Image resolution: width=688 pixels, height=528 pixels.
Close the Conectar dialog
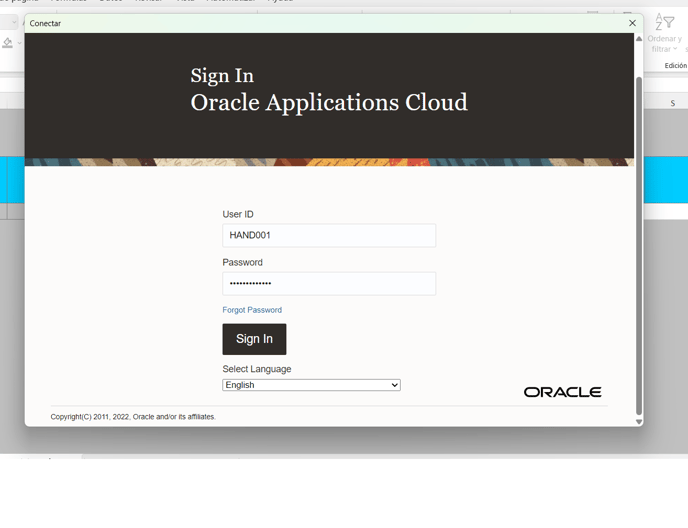click(x=632, y=23)
